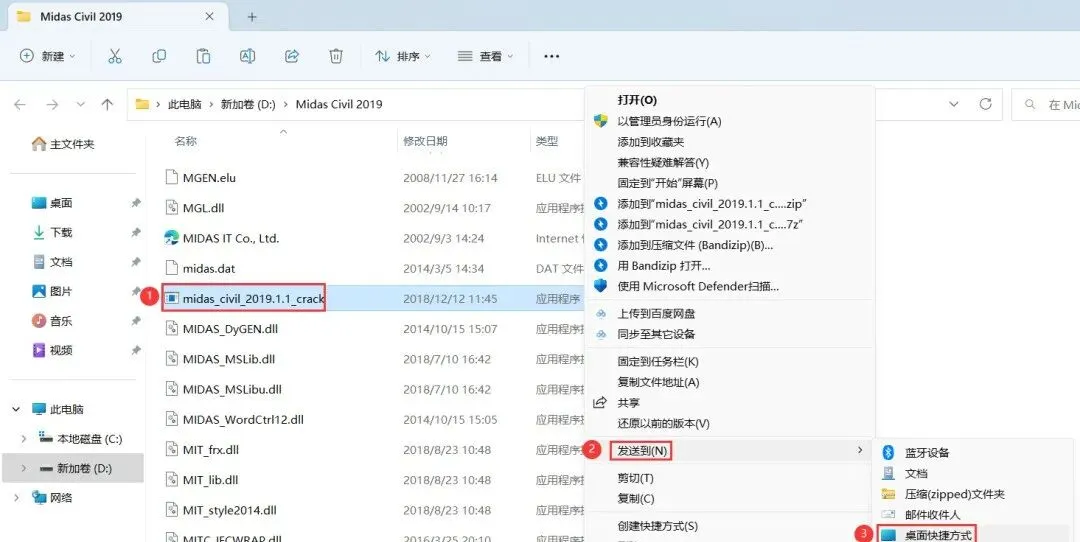This screenshot has width=1080, height=542.
Task: Select 主文件夹 in sidebar
Action: point(63,144)
